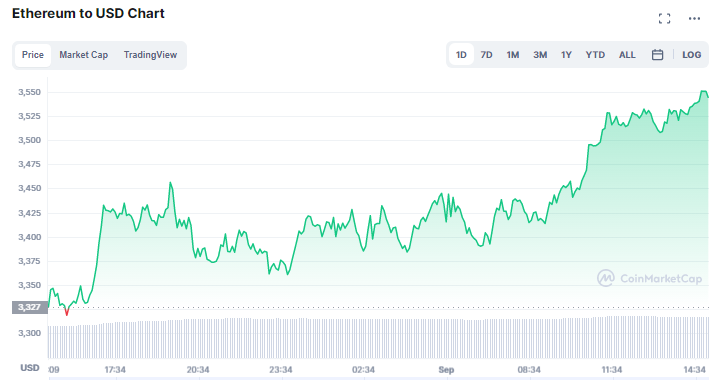Image resolution: width=718 pixels, height=380 pixels.
Task: Click the 3,350 y-axis label
Action: point(29,285)
